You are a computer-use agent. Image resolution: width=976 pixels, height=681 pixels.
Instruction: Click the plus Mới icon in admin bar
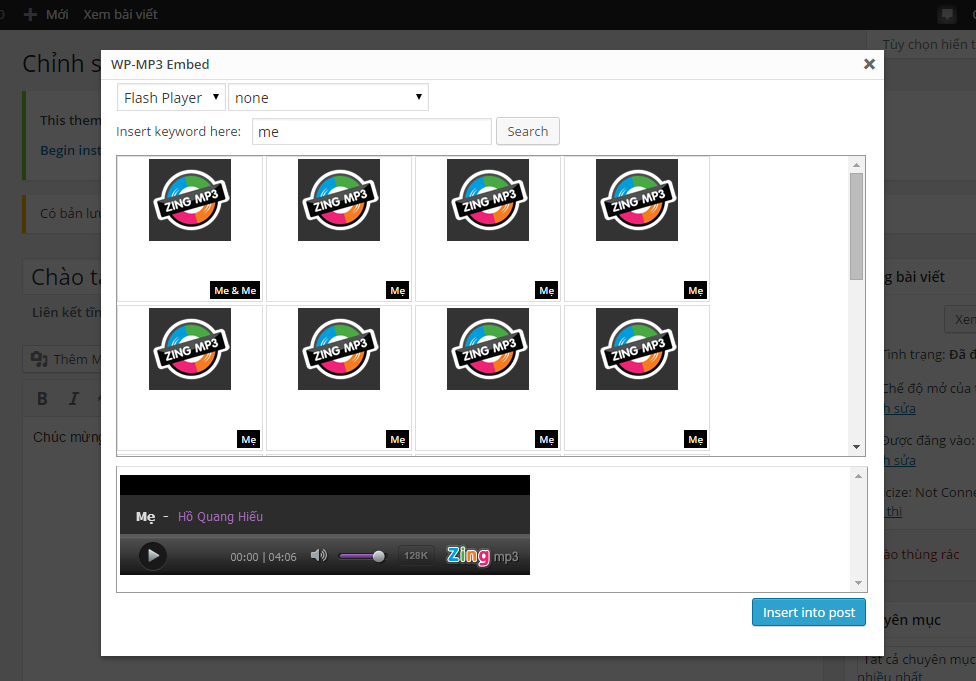(30, 14)
